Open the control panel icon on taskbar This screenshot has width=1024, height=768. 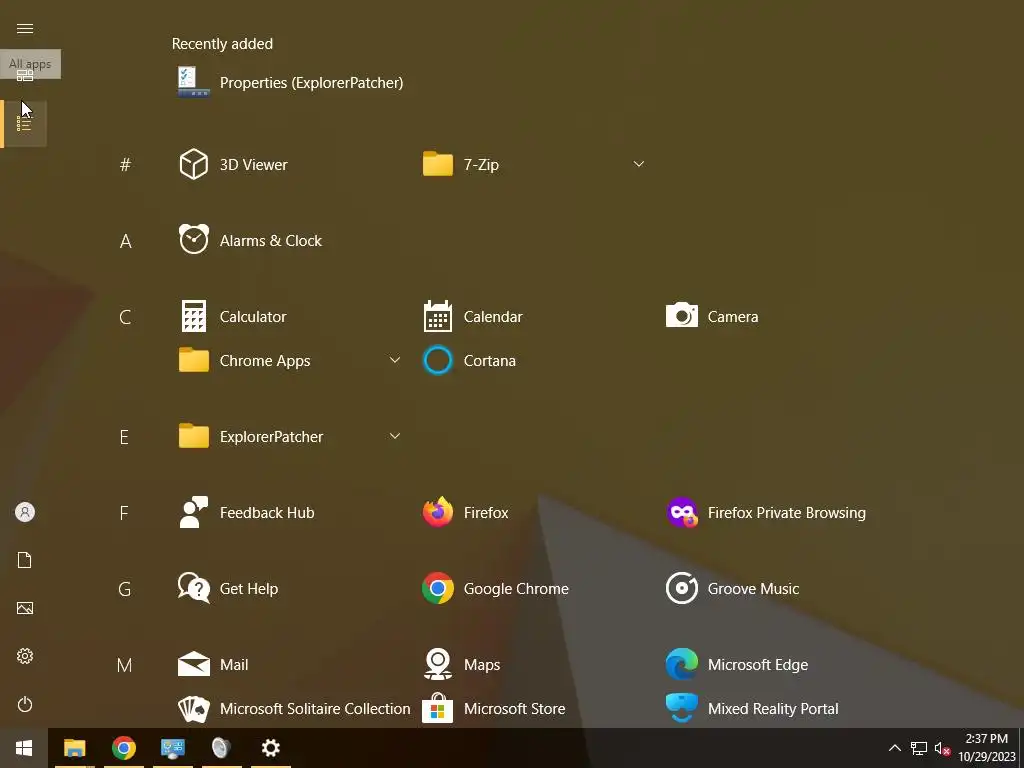tap(172, 748)
